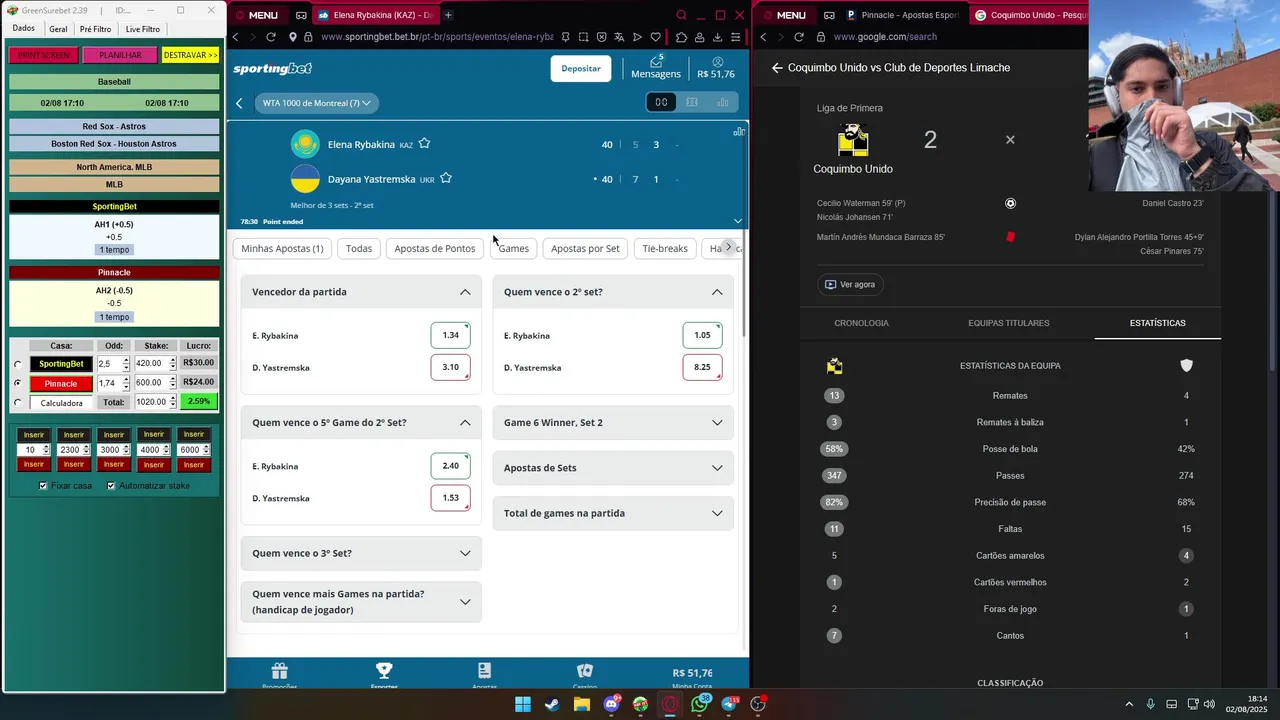Favorite Elena Rybakina with the star
The height and width of the screenshot is (720, 1280).
click(424, 144)
